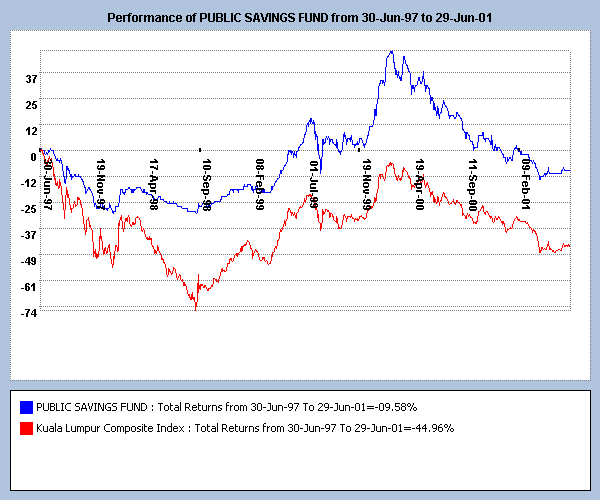This screenshot has height=500, width=600.
Task: Click the 08-Feb-99 date axis label
Action: tap(260, 184)
